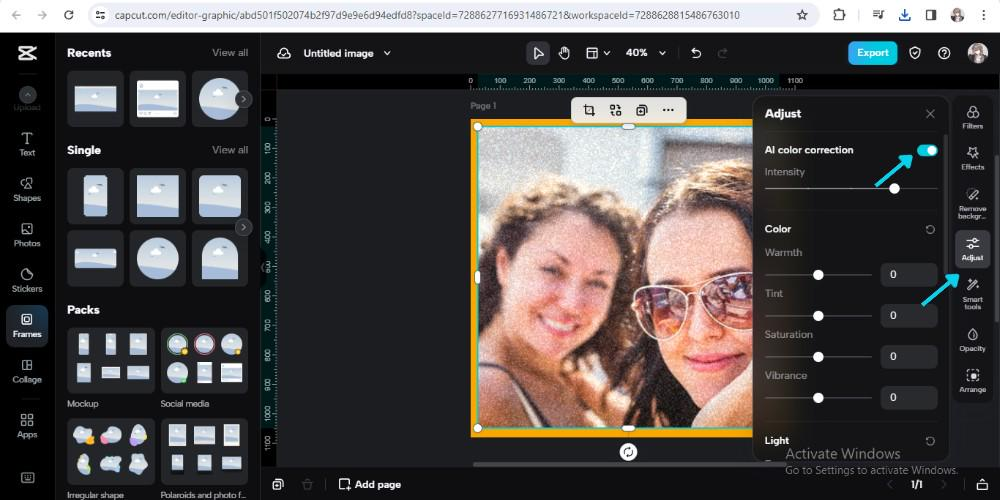Open the Filters tool
The height and width of the screenshot is (500, 1000).
[x=973, y=117]
